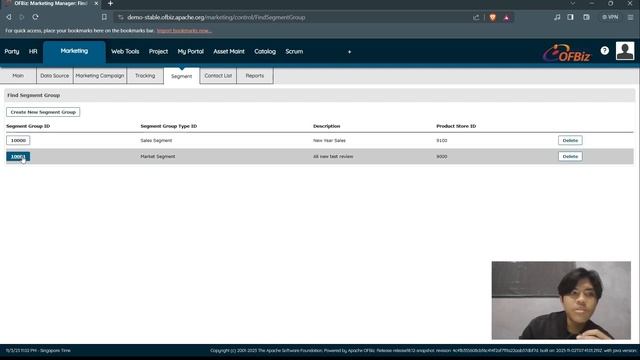Open segment group 10001
Image resolution: width=640 pixels, height=360 pixels.
tap(18, 157)
